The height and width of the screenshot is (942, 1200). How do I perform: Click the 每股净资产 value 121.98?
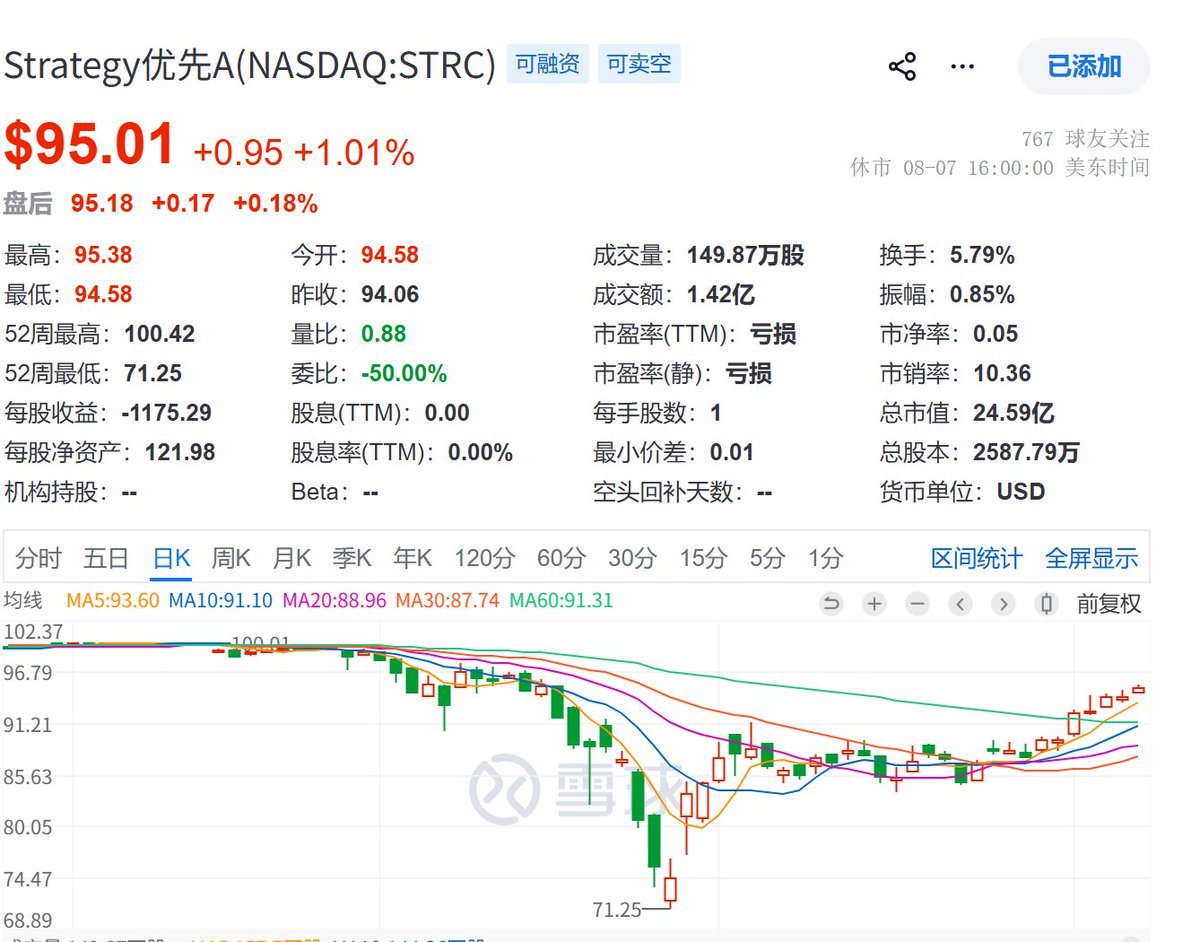click(180, 453)
